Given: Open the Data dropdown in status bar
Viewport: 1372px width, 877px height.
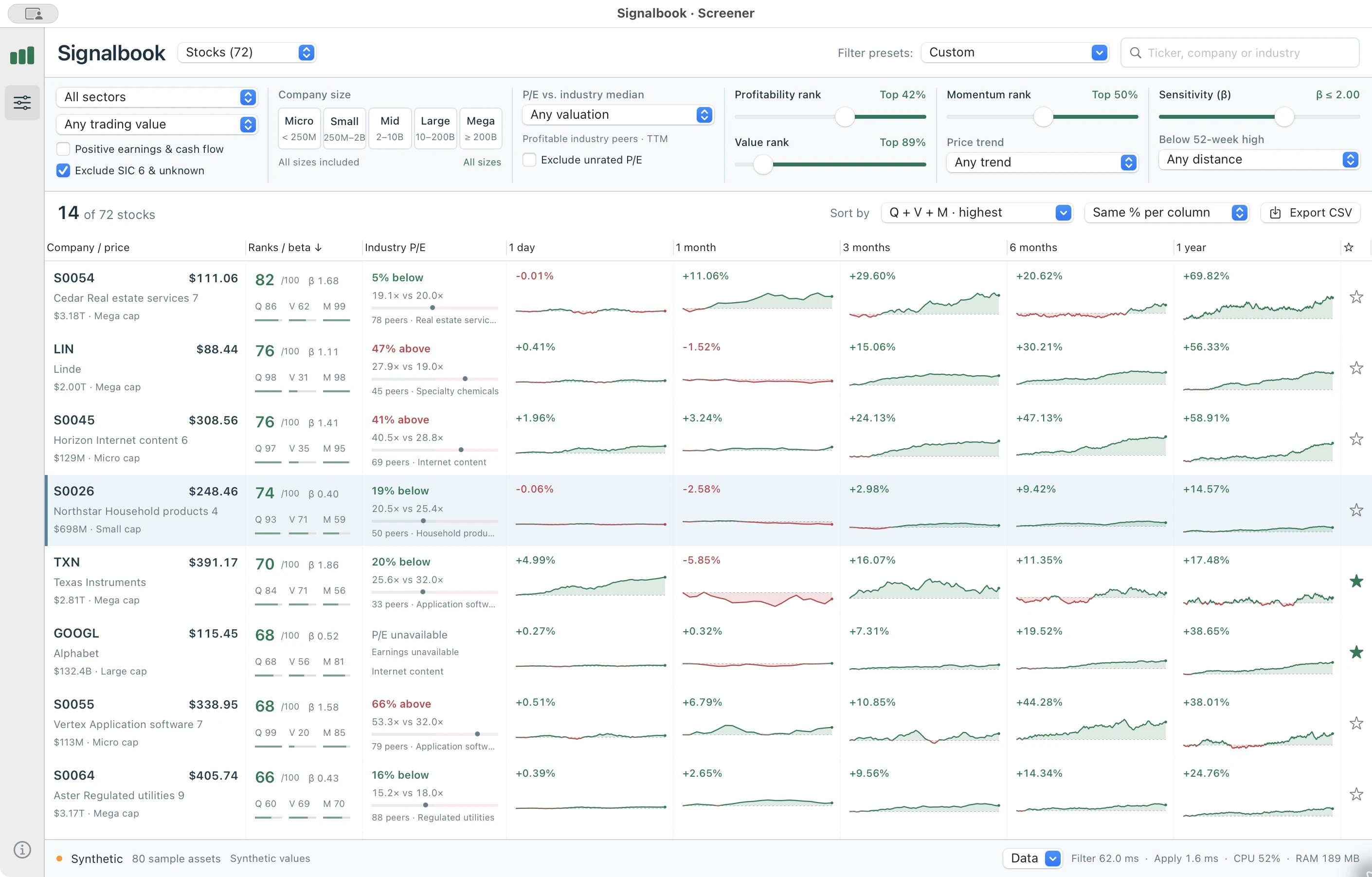Looking at the screenshot, I should click(1032, 858).
